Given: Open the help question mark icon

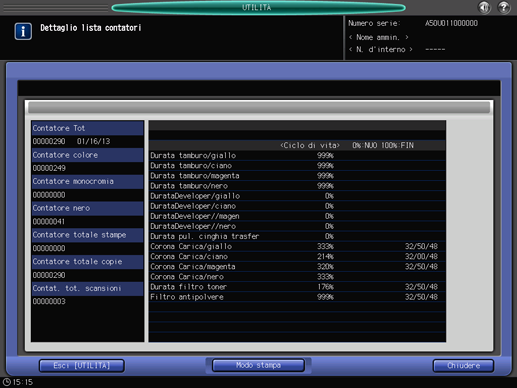Looking at the screenshot, I should pos(504,7).
